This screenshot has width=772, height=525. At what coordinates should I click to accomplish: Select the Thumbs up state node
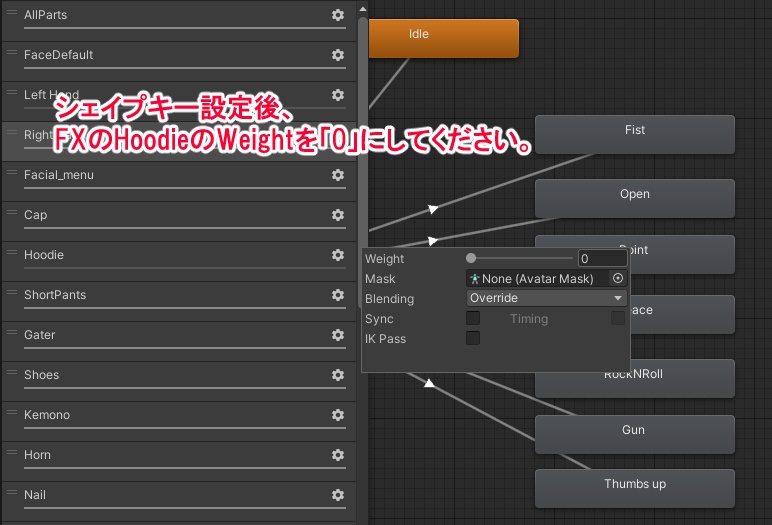[635, 489]
